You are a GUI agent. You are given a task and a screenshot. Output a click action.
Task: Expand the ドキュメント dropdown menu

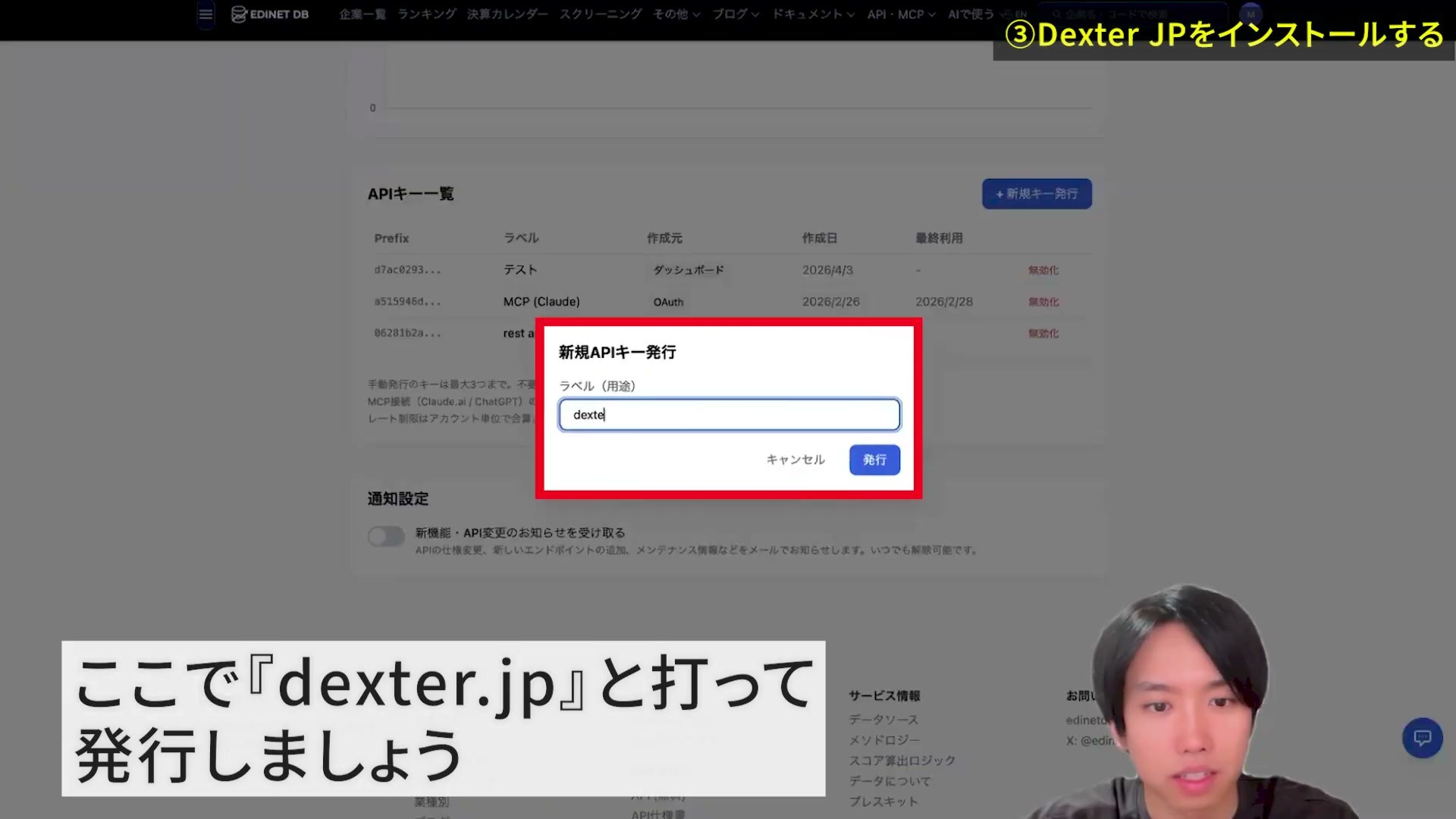pos(813,14)
